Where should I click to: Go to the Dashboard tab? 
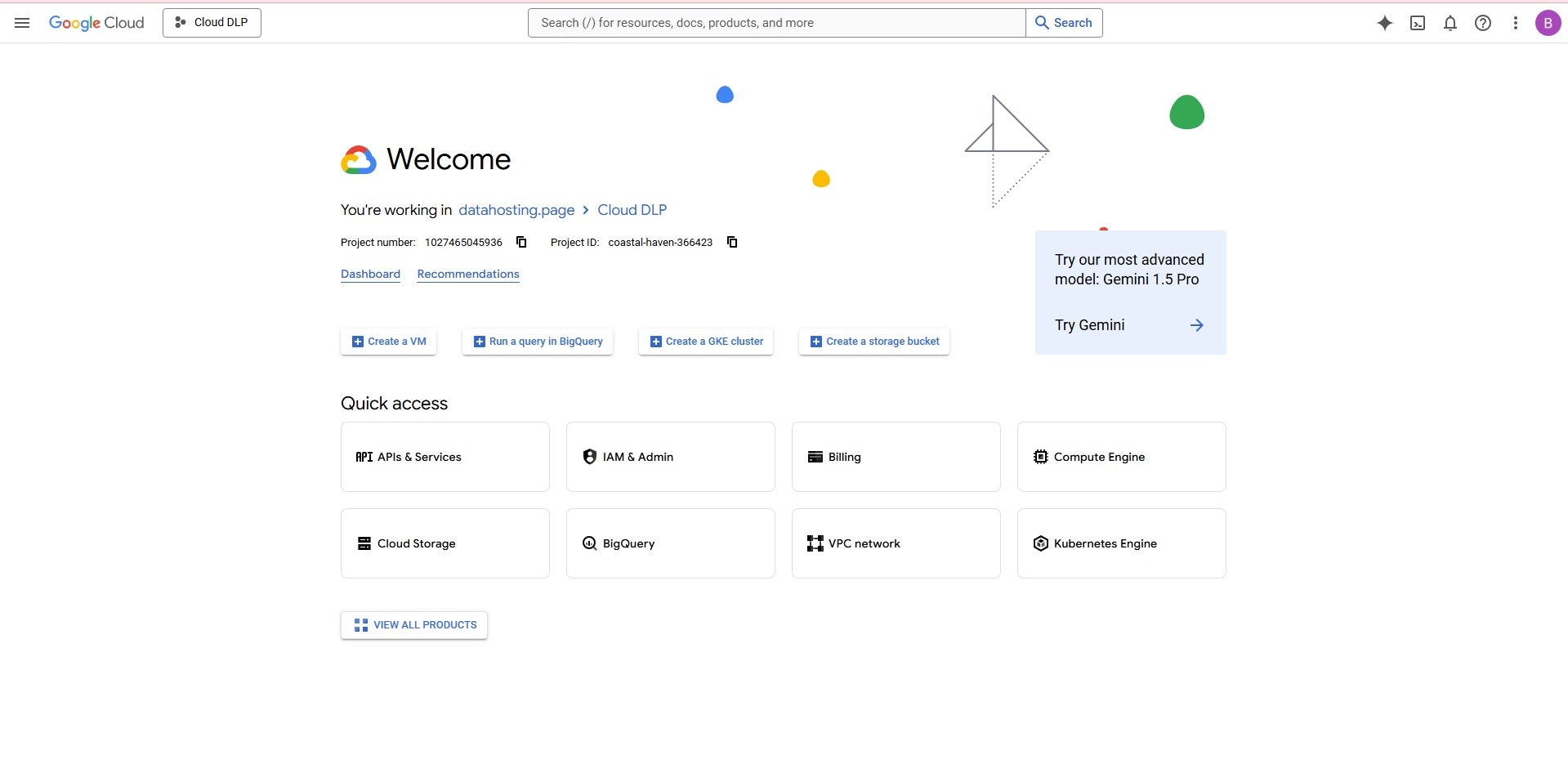[370, 274]
